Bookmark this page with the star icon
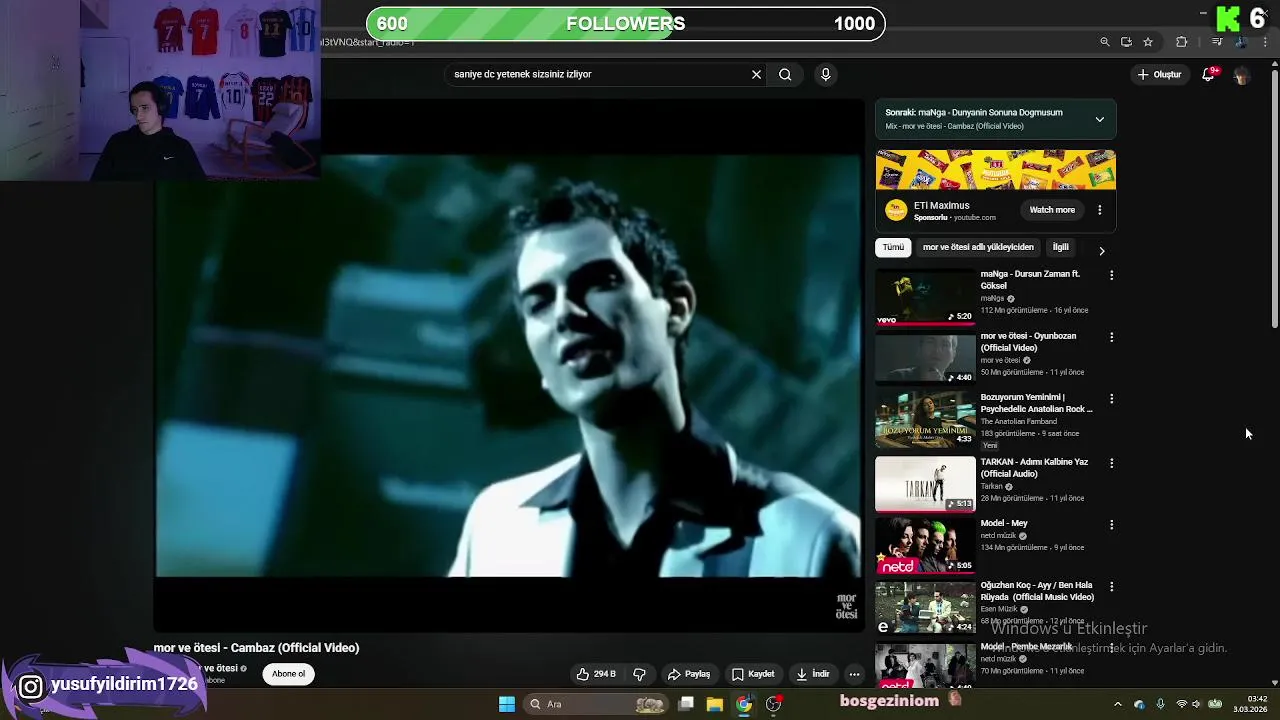The height and width of the screenshot is (720, 1280). coord(1148,42)
